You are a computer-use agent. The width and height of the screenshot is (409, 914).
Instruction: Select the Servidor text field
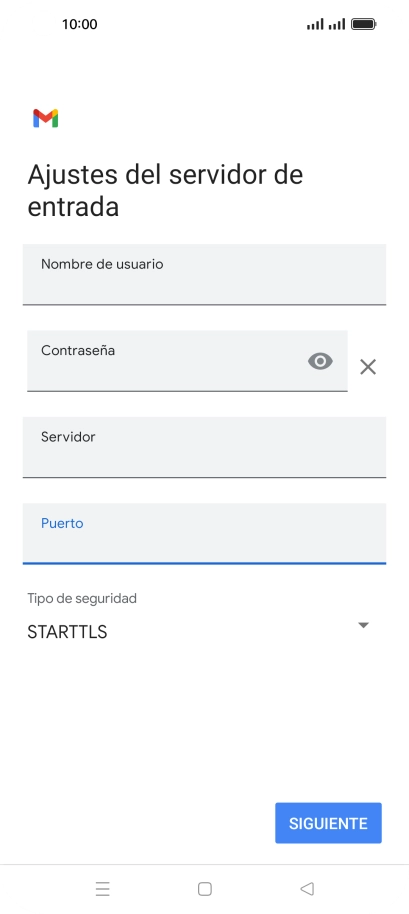coord(204,447)
